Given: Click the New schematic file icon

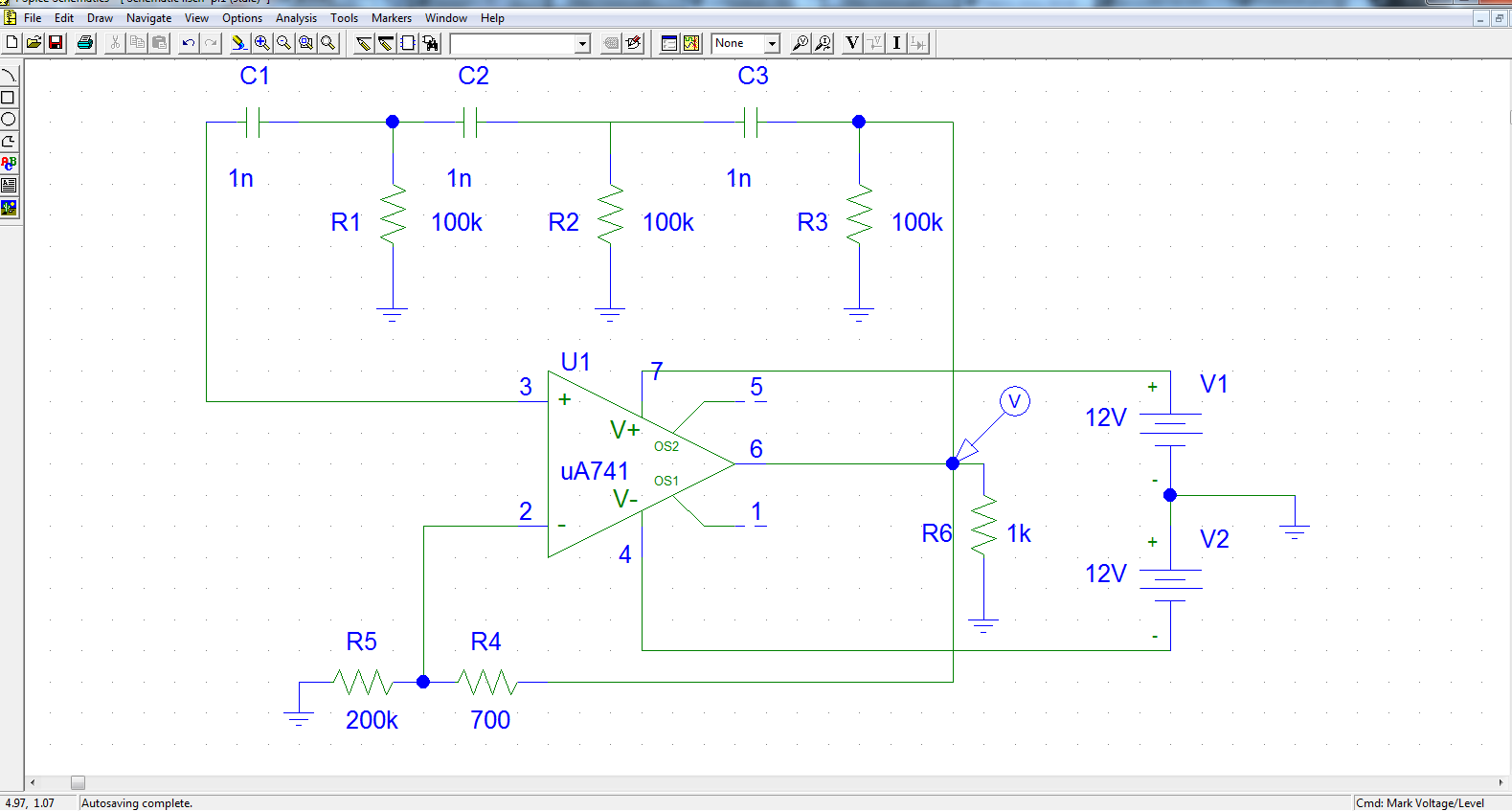Looking at the screenshot, I should point(11,43).
